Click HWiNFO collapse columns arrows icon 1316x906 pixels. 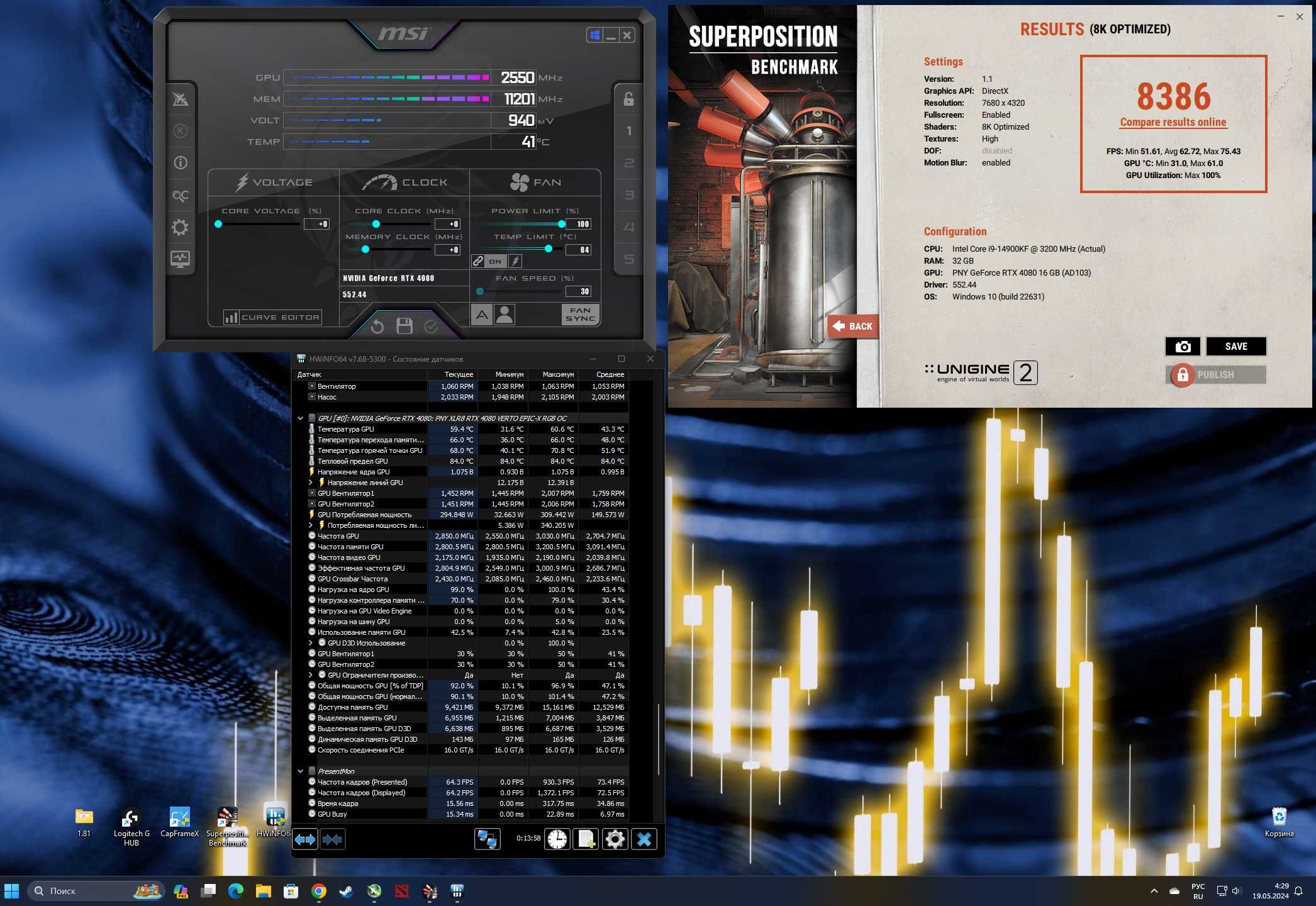[x=332, y=839]
